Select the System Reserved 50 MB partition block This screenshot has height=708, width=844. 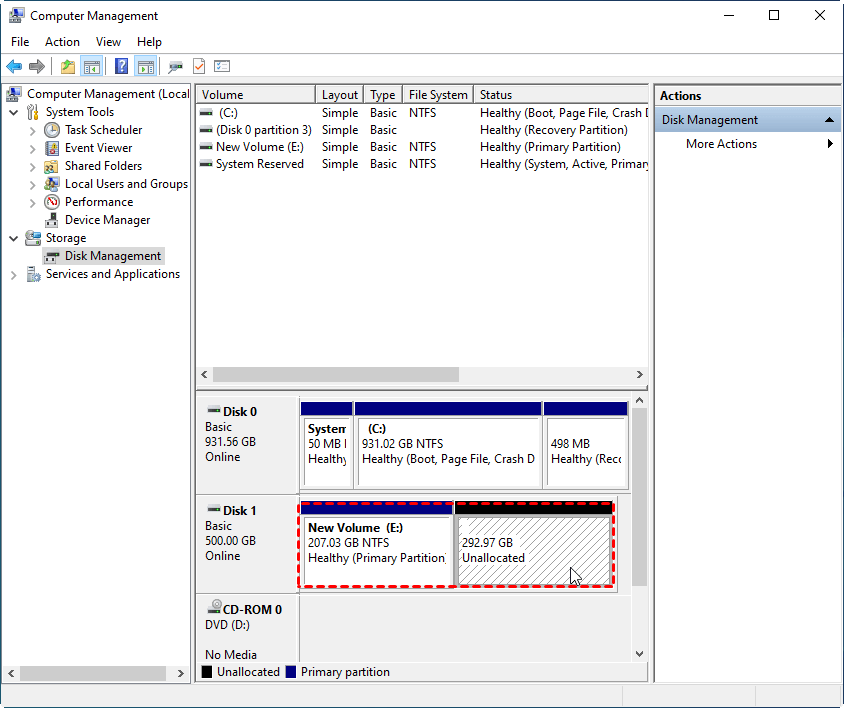point(327,445)
